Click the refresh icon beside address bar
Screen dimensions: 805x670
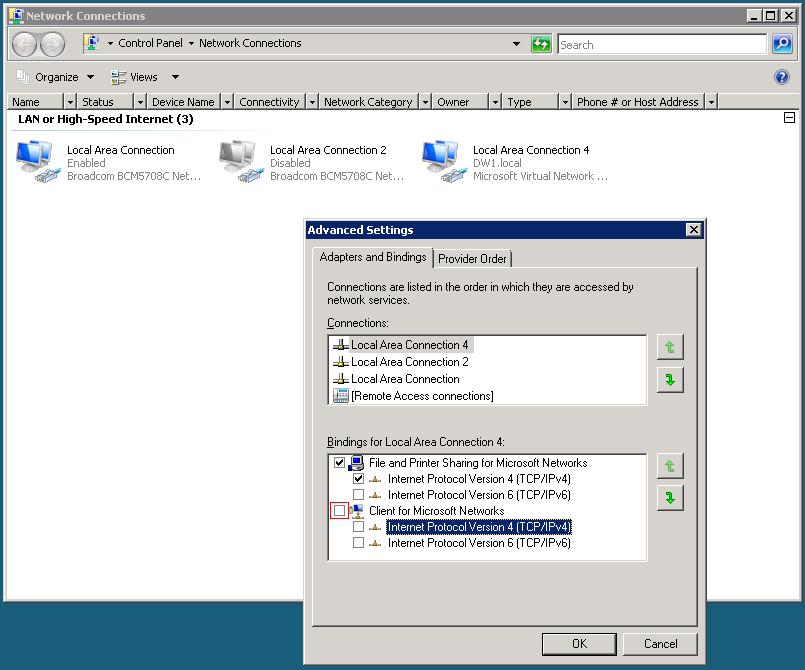(x=541, y=44)
